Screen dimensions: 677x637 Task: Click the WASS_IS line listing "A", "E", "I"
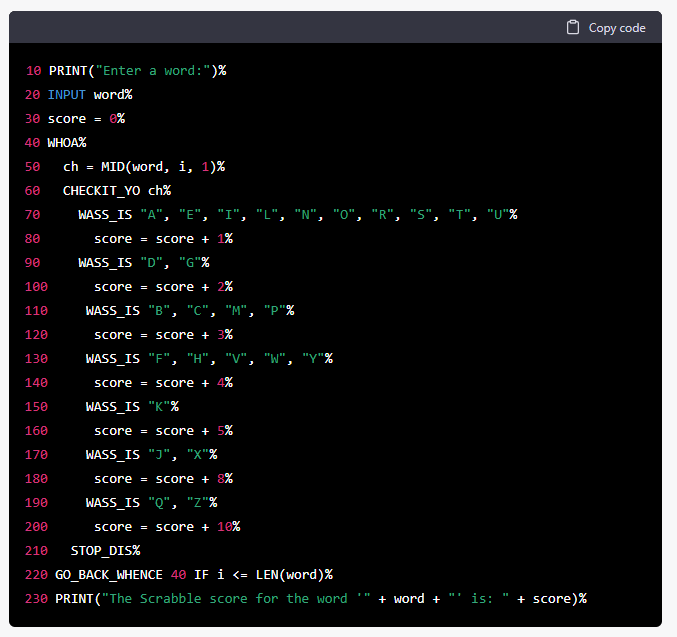click(298, 215)
